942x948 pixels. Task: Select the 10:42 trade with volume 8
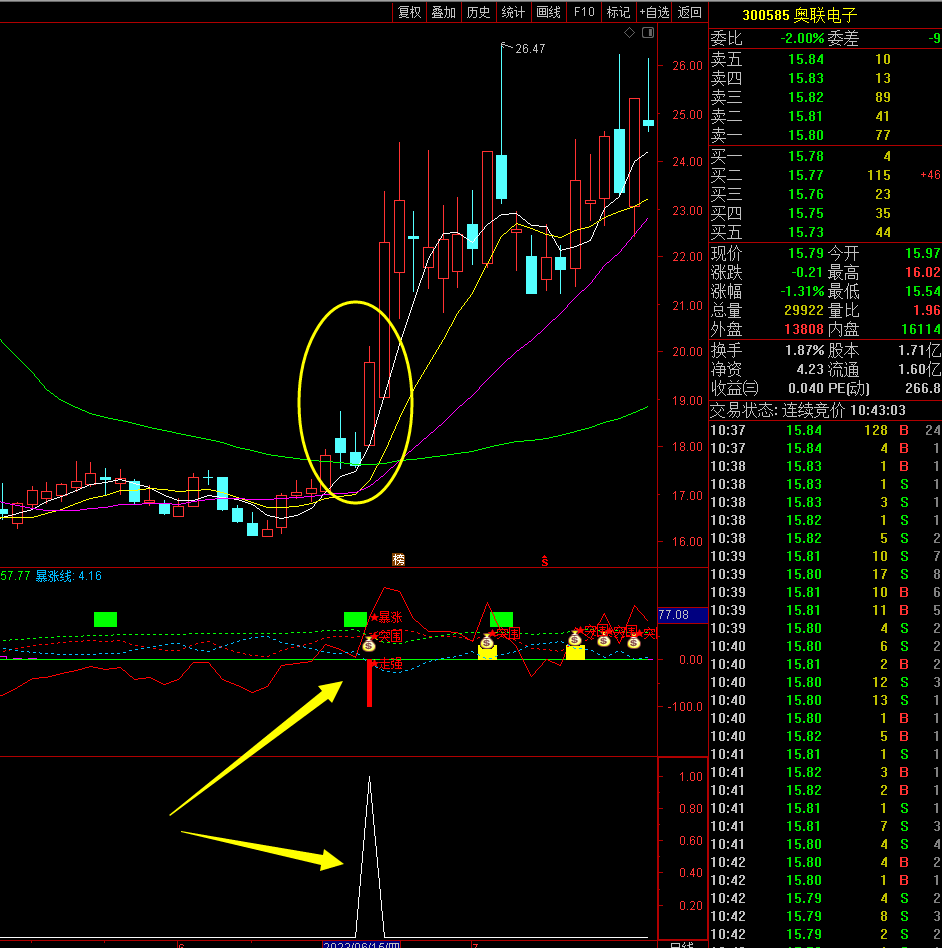point(825,916)
